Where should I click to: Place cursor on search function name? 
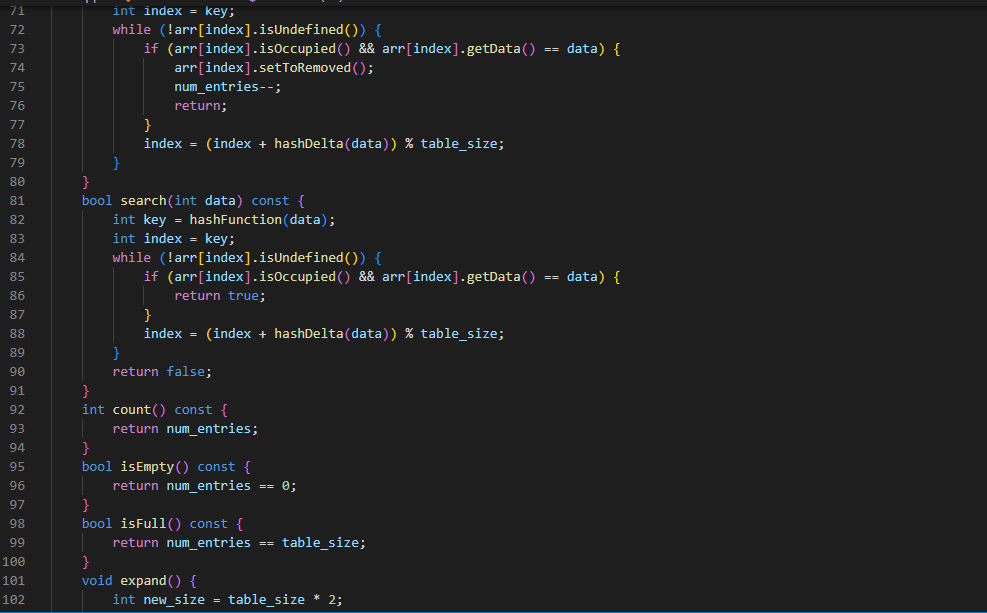point(144,201)
